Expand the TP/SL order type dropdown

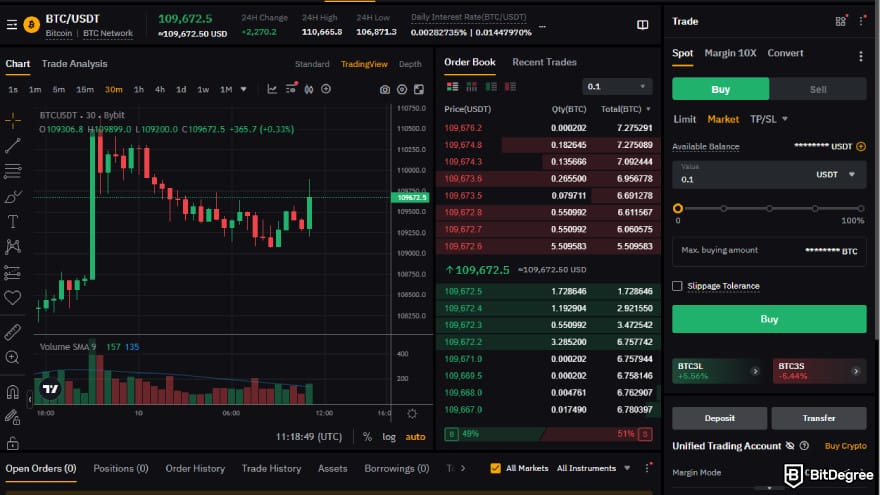tap(785, 119)
